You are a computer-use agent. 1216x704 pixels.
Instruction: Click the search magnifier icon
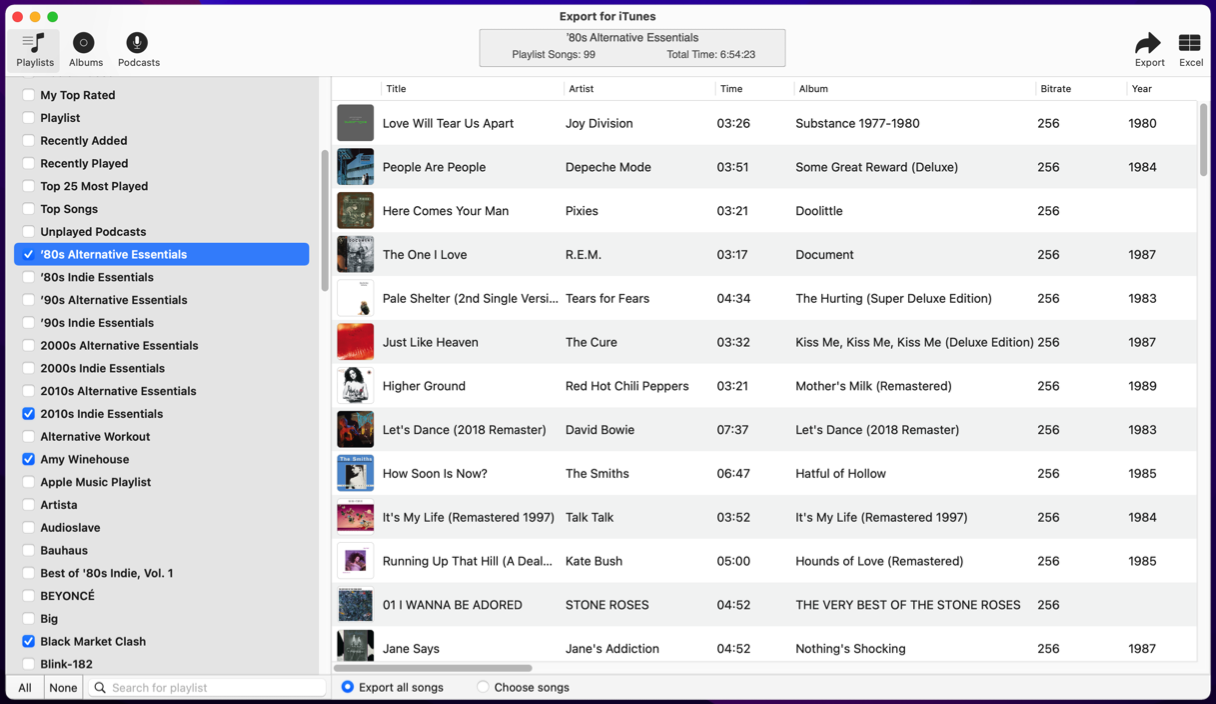point(100,688)
